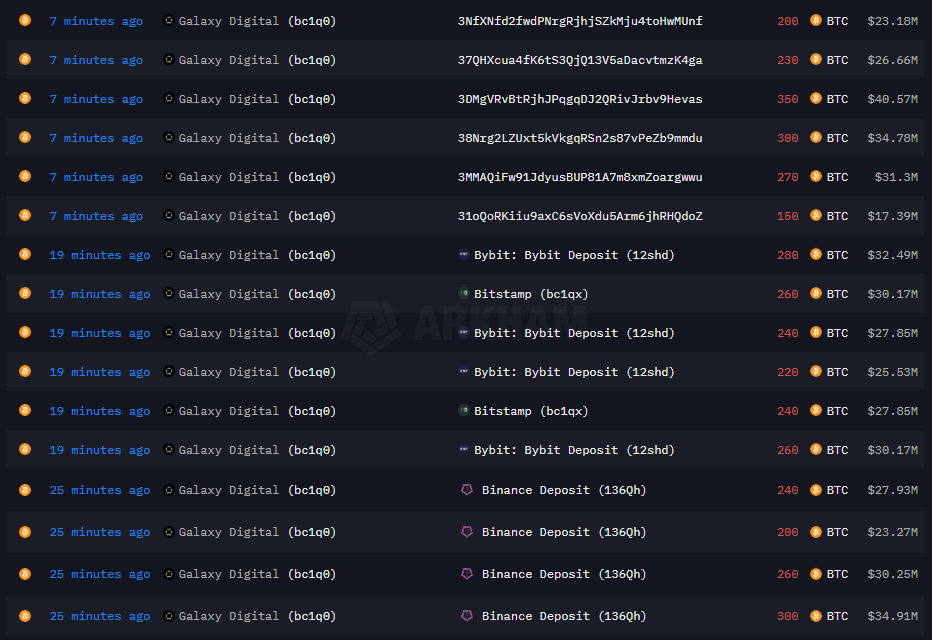The width and height of the screenshot is (932, 640).
Task: Select the $27.93M value
Action: coord(892,490)
